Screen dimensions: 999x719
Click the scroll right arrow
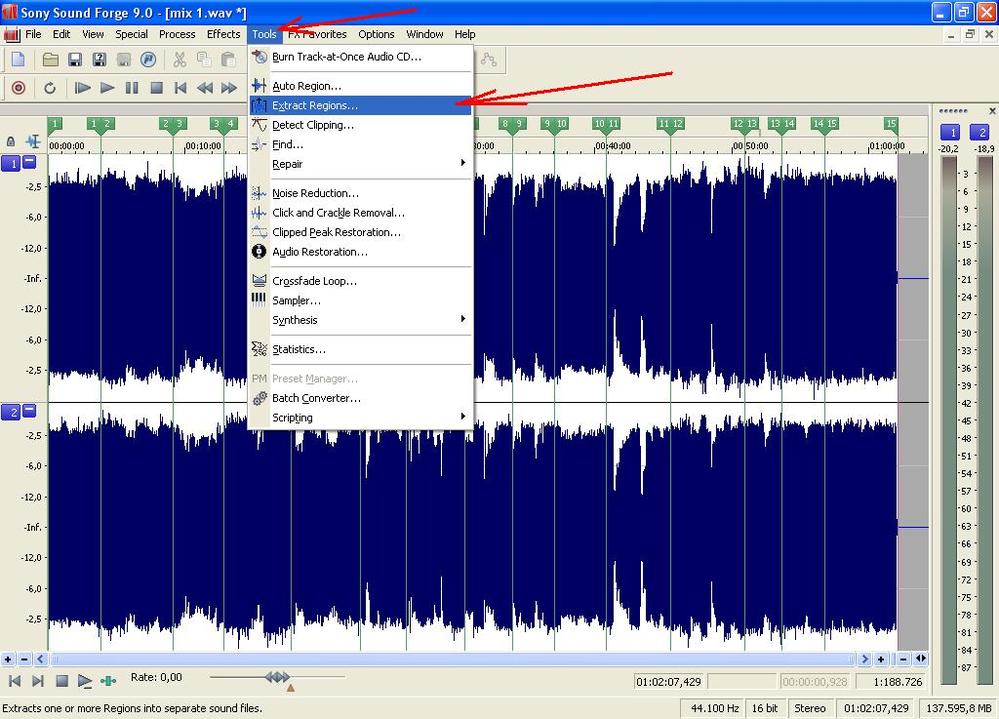[x=865, y=659]
